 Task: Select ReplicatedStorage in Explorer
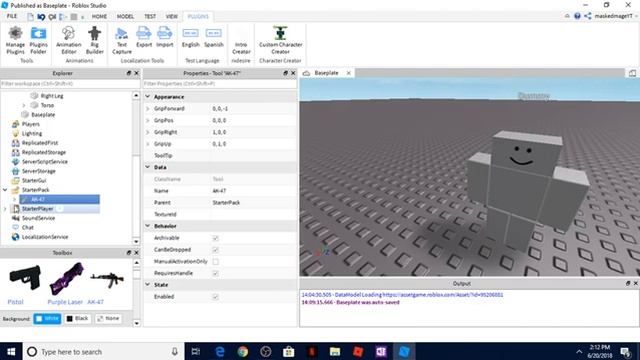point(44,152)
